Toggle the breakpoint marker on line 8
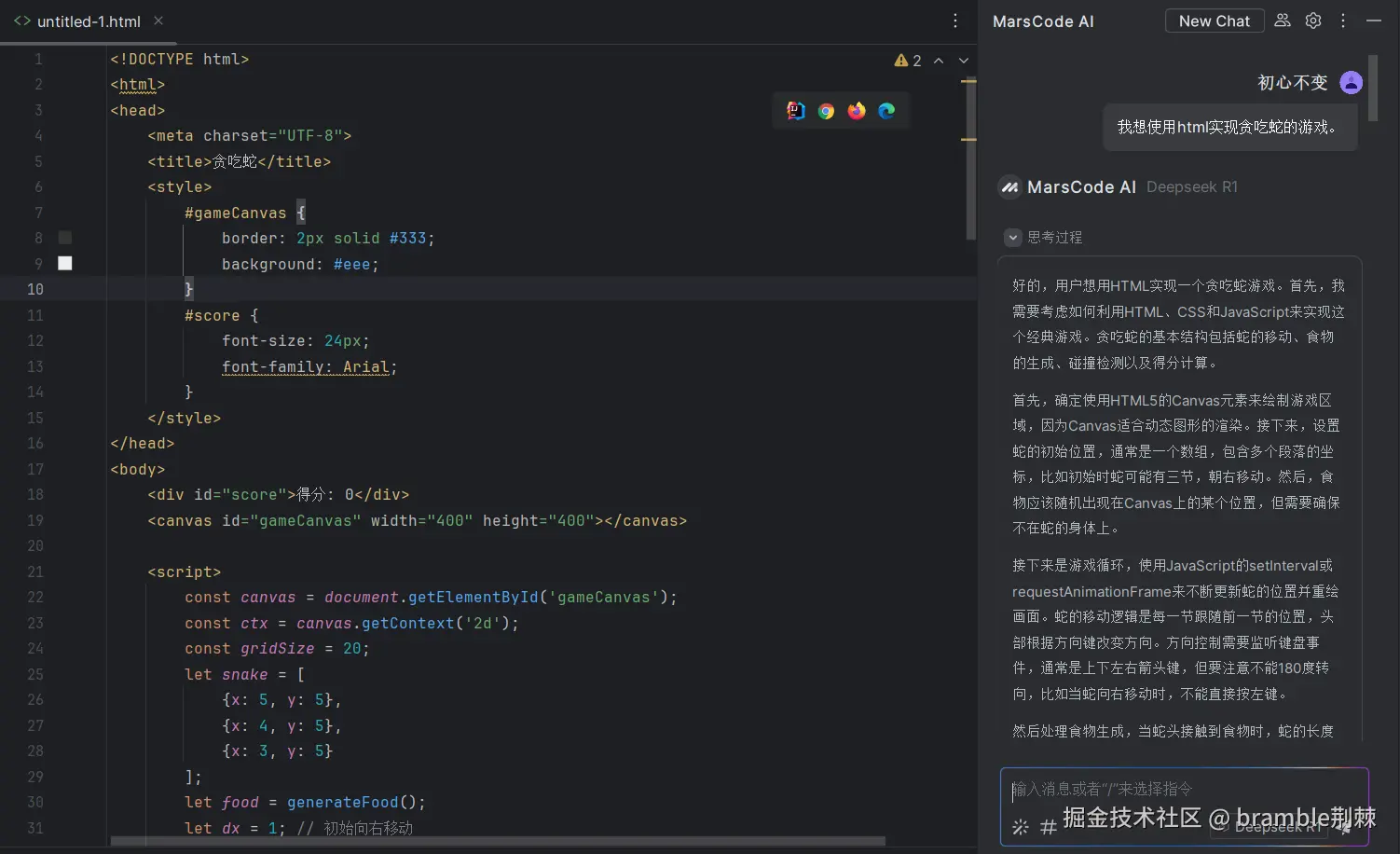1400x854 pixels. (64, 238)
